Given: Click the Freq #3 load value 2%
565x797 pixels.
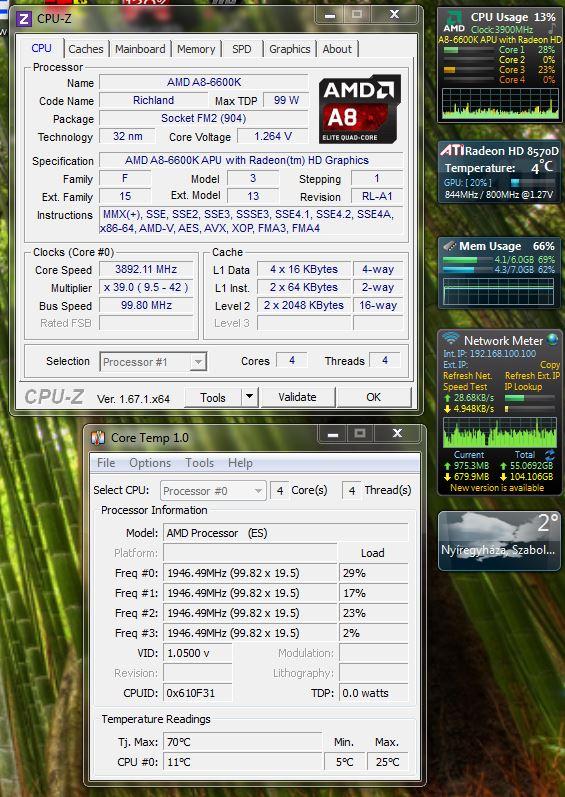Looking at the screenshot, I should (x=373, y=633).
